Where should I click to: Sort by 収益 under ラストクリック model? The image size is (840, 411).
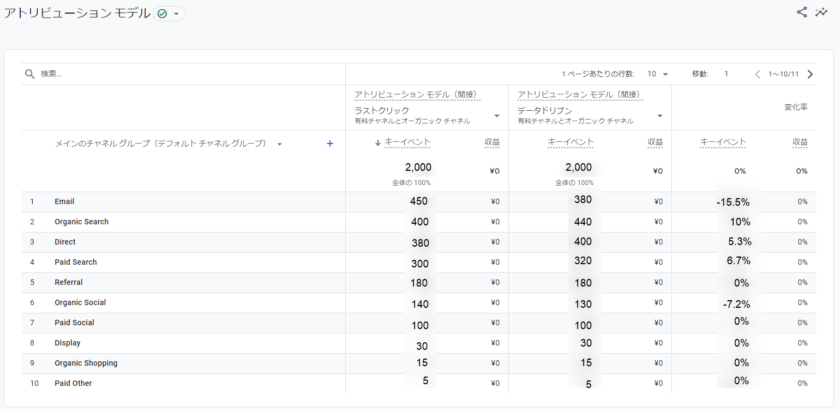coord(491,143)
